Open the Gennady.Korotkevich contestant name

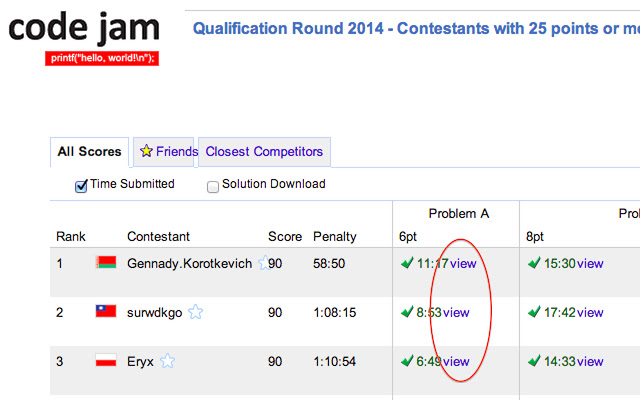pyautogui.click(x=190, y=263)
